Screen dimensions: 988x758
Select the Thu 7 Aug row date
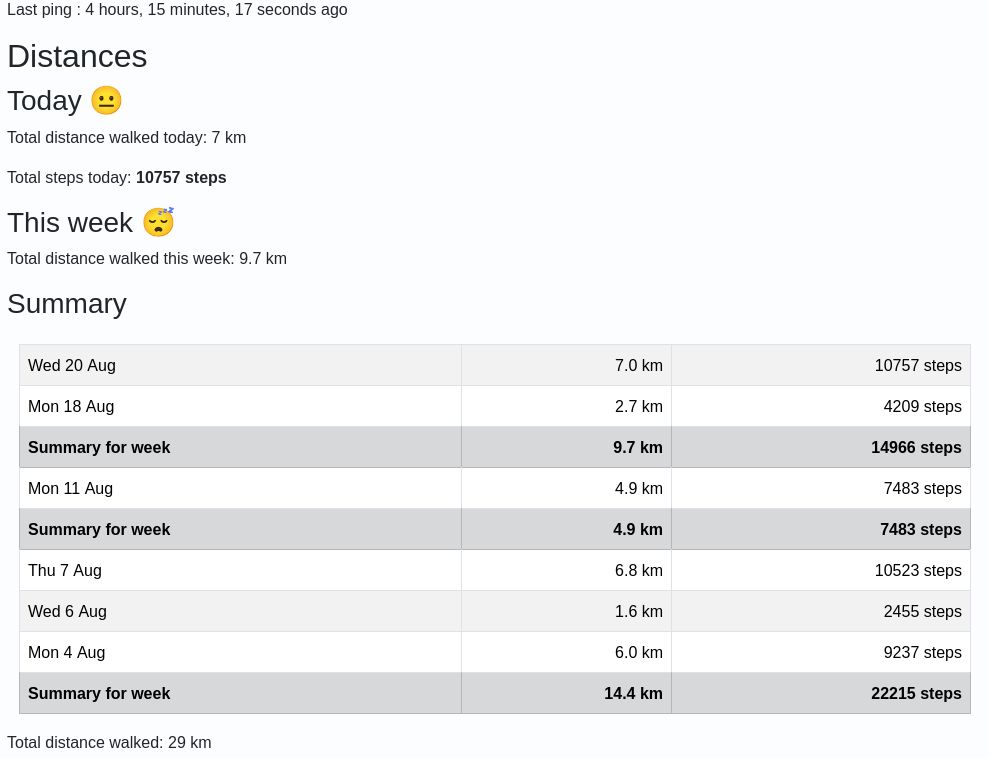pyautogui.click(x=65, y=570)
